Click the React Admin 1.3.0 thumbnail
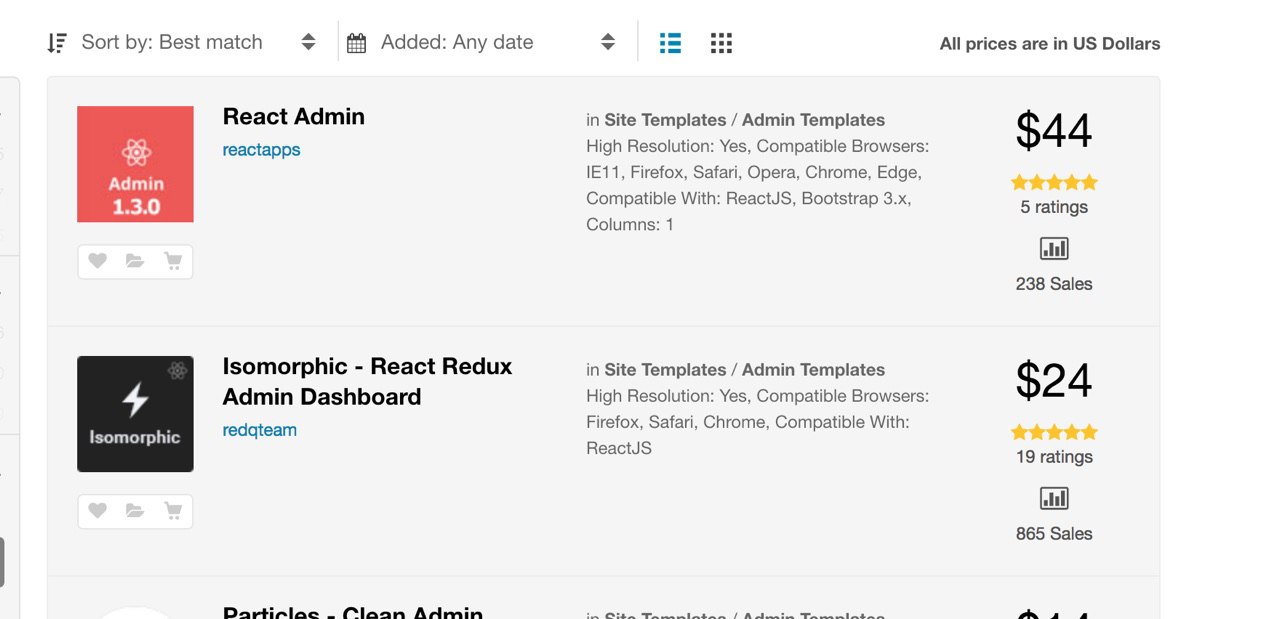1280x619 pixels. [x=135, y=164]
